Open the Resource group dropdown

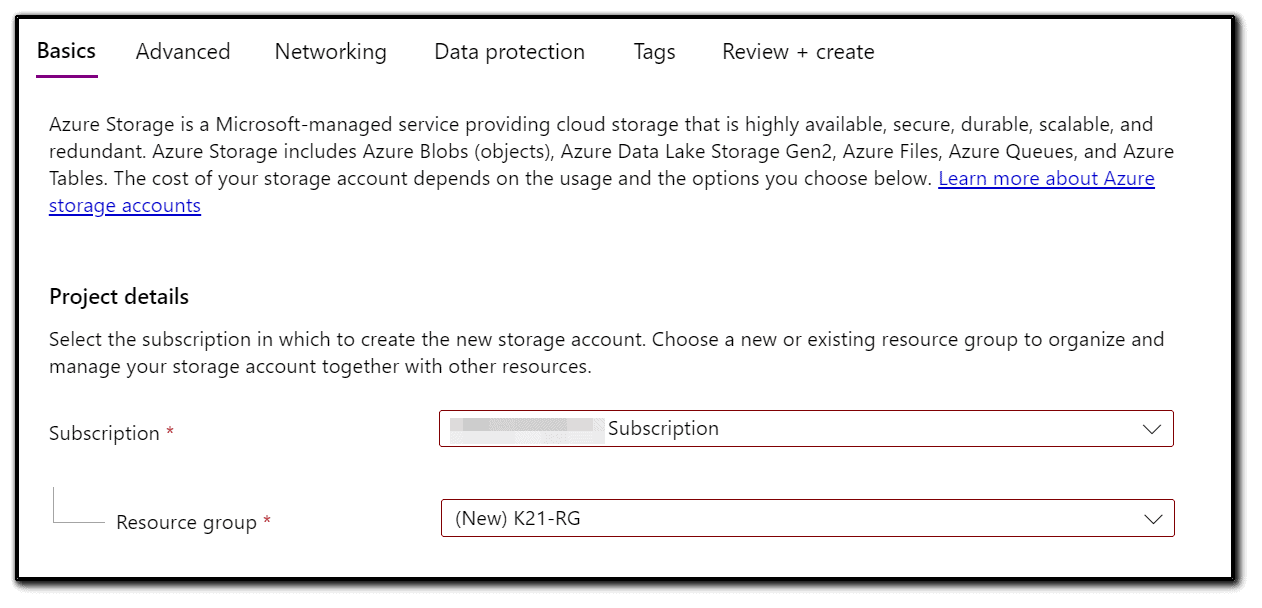click(807, 518)
